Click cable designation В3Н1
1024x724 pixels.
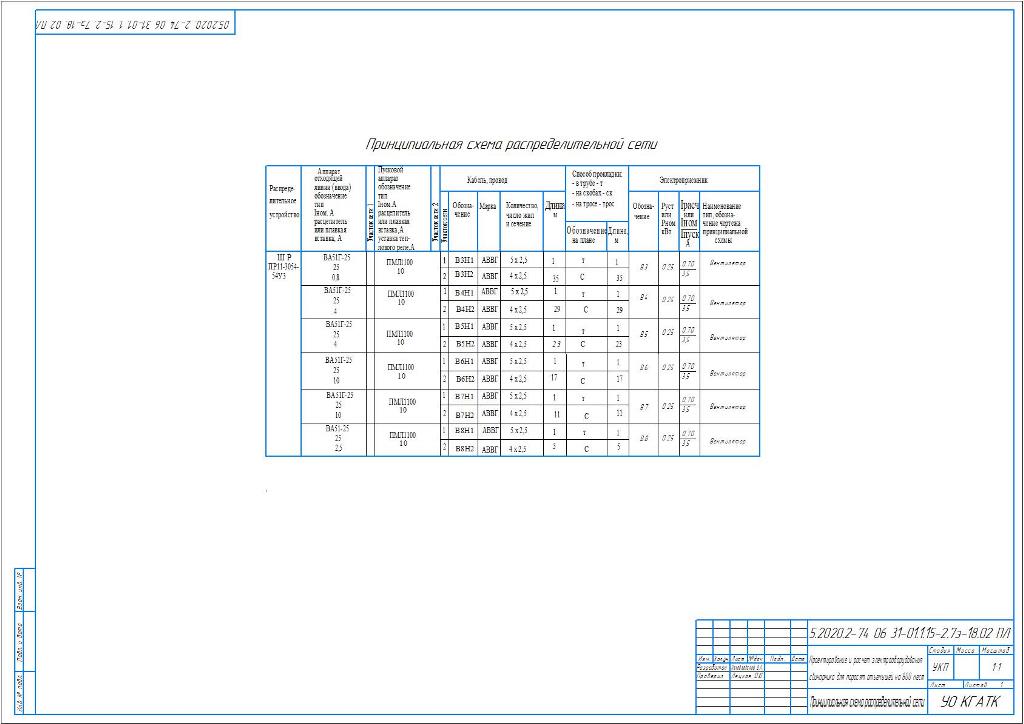[x=464, y=260]
